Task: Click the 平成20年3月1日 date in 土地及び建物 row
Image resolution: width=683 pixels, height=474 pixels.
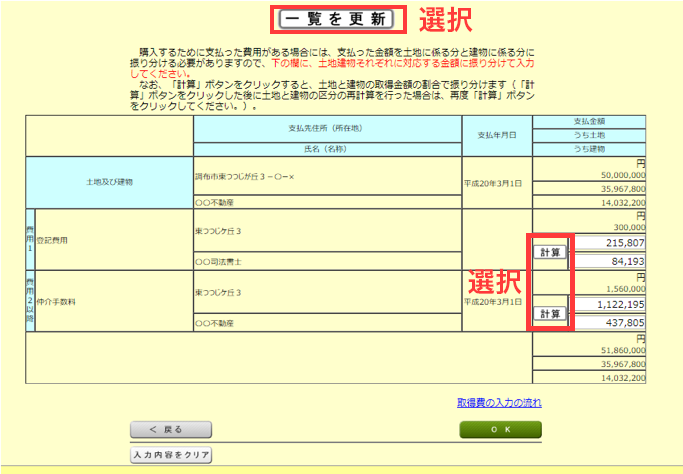Action: click(x=496, y=183)
